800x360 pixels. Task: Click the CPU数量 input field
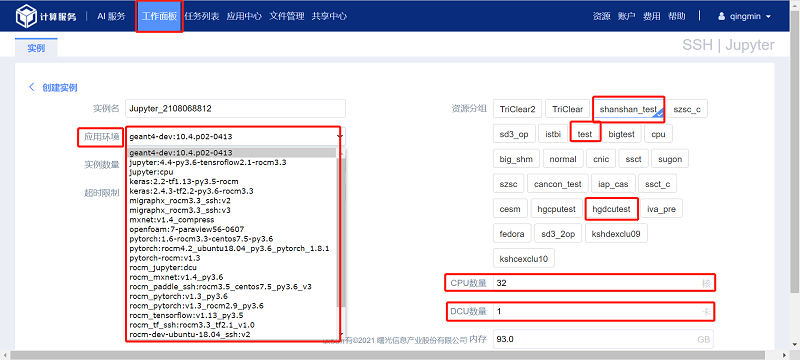click(603, 283)
